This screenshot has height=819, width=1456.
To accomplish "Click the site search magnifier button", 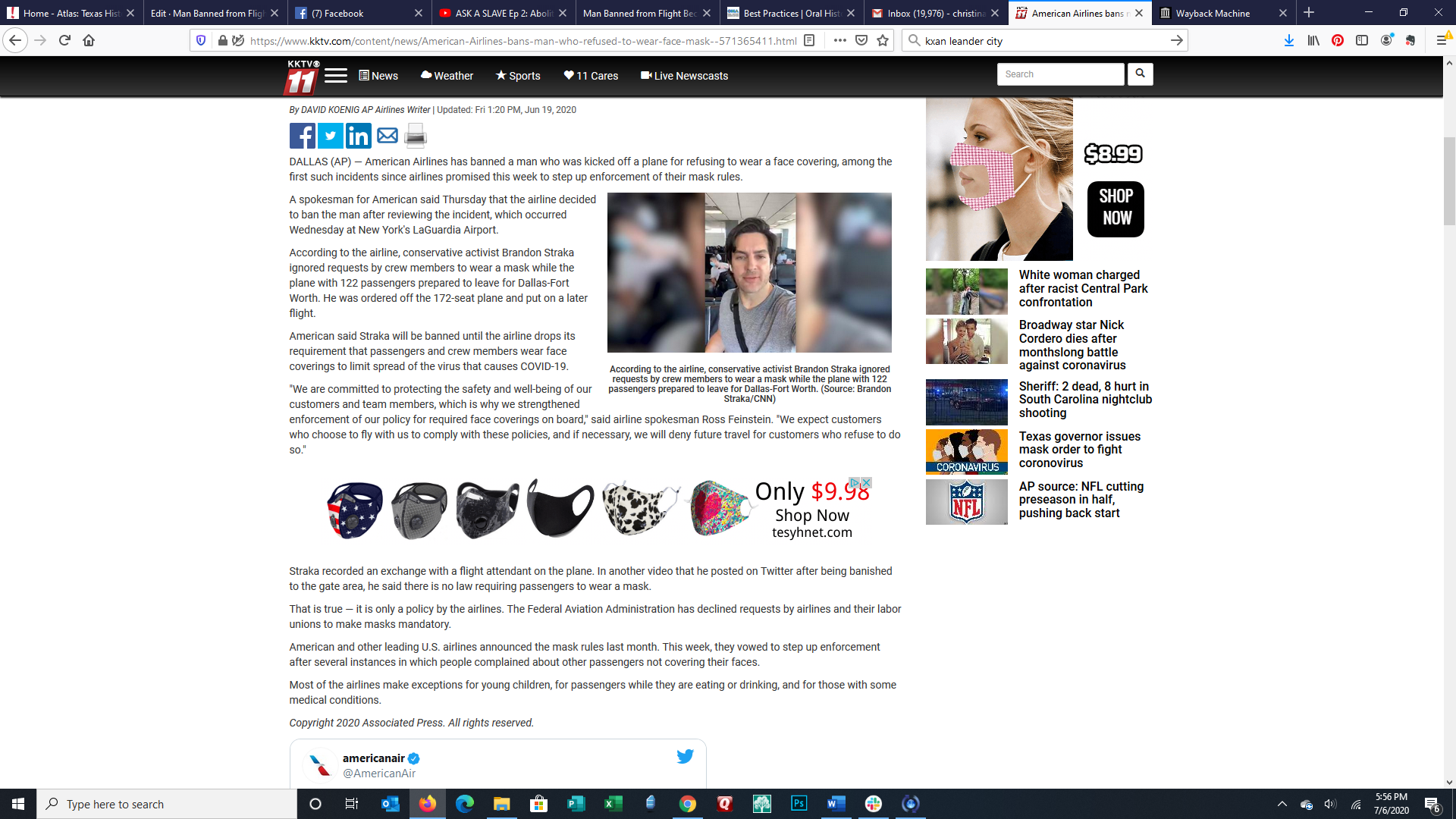I will 1140,74.
